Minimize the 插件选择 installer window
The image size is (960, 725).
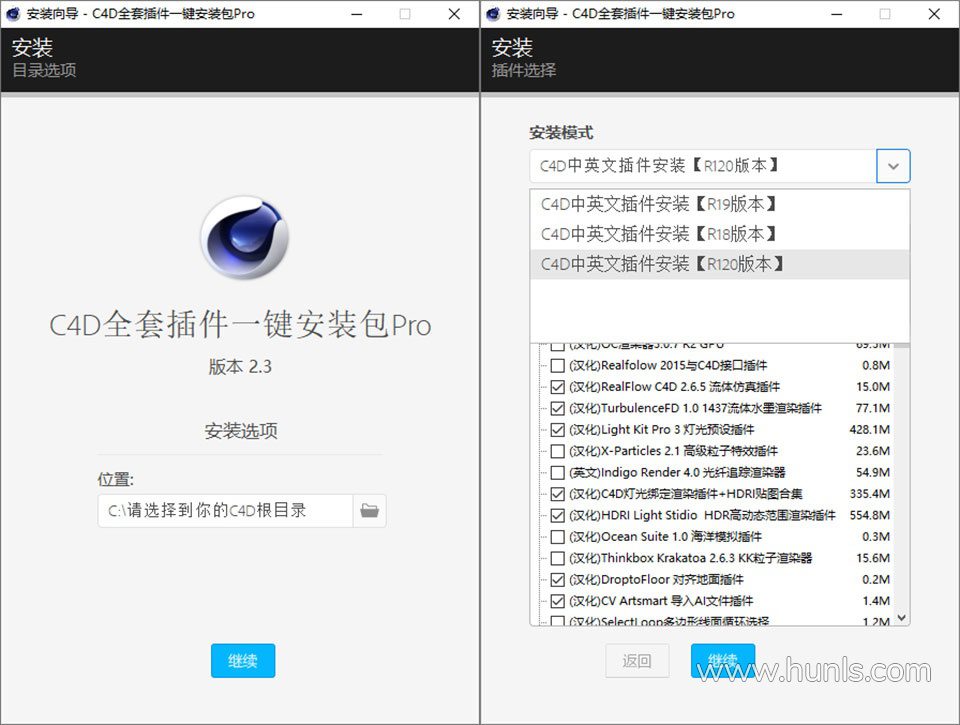click(x=837, y=13)
